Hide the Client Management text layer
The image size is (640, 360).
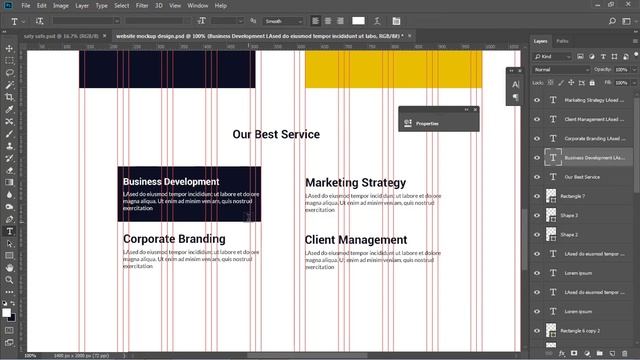coord(537,119)
